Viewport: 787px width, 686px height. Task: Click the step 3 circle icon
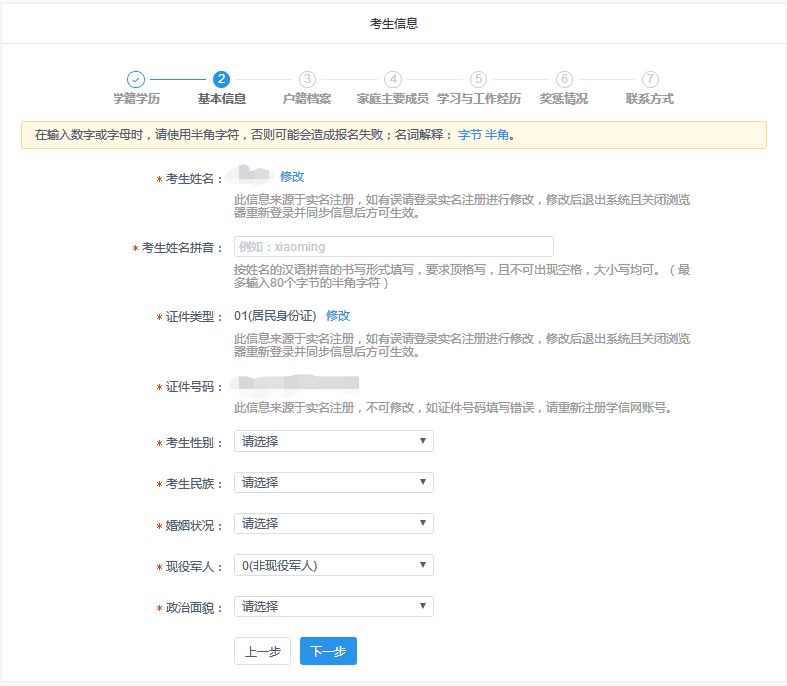307,79
